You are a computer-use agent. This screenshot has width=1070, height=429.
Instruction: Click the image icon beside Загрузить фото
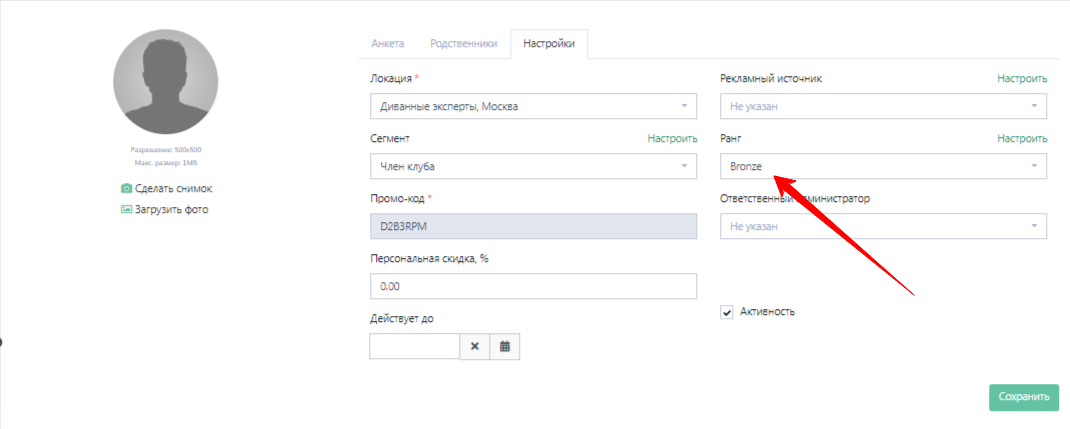pyautogui.click(x=126, y=209)
